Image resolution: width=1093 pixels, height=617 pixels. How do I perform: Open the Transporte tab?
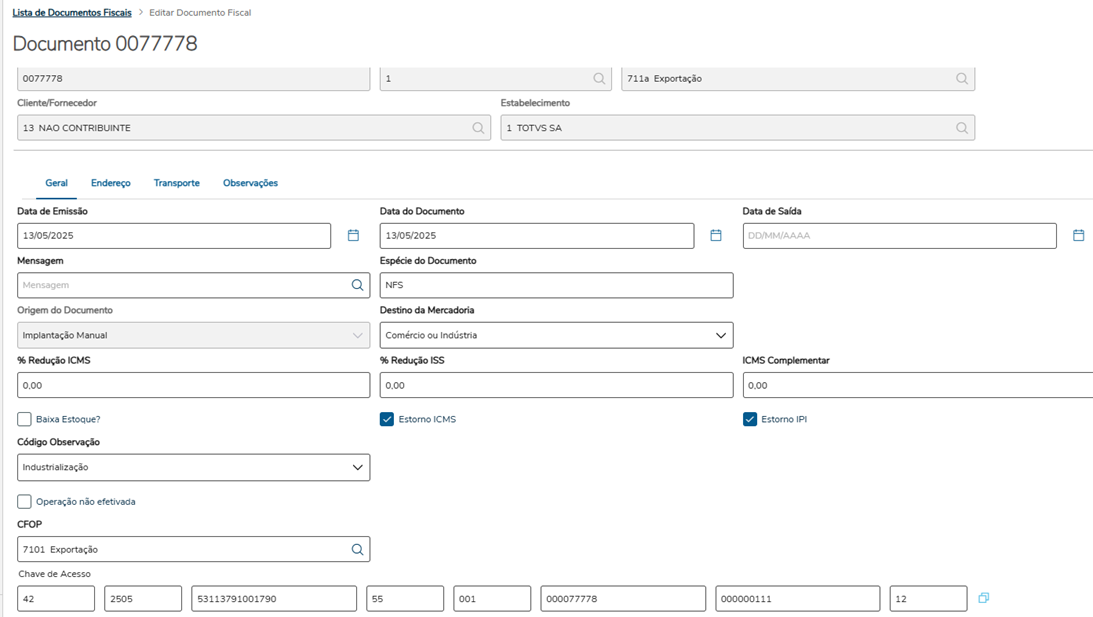176,183
